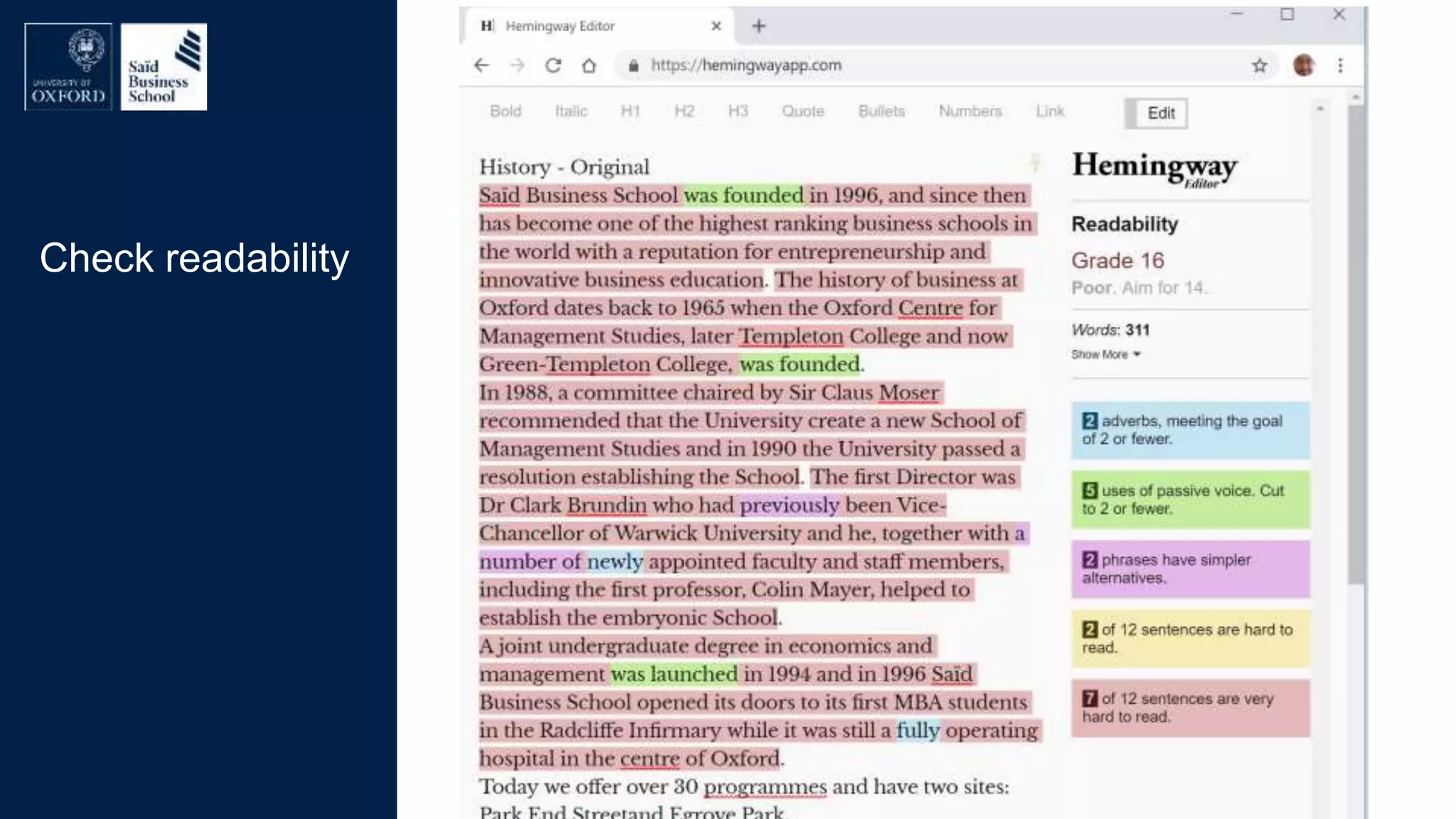This screenshot has width=1456, height=819.
Task: Click the browser forward arrow
Action: click(518, 65)
